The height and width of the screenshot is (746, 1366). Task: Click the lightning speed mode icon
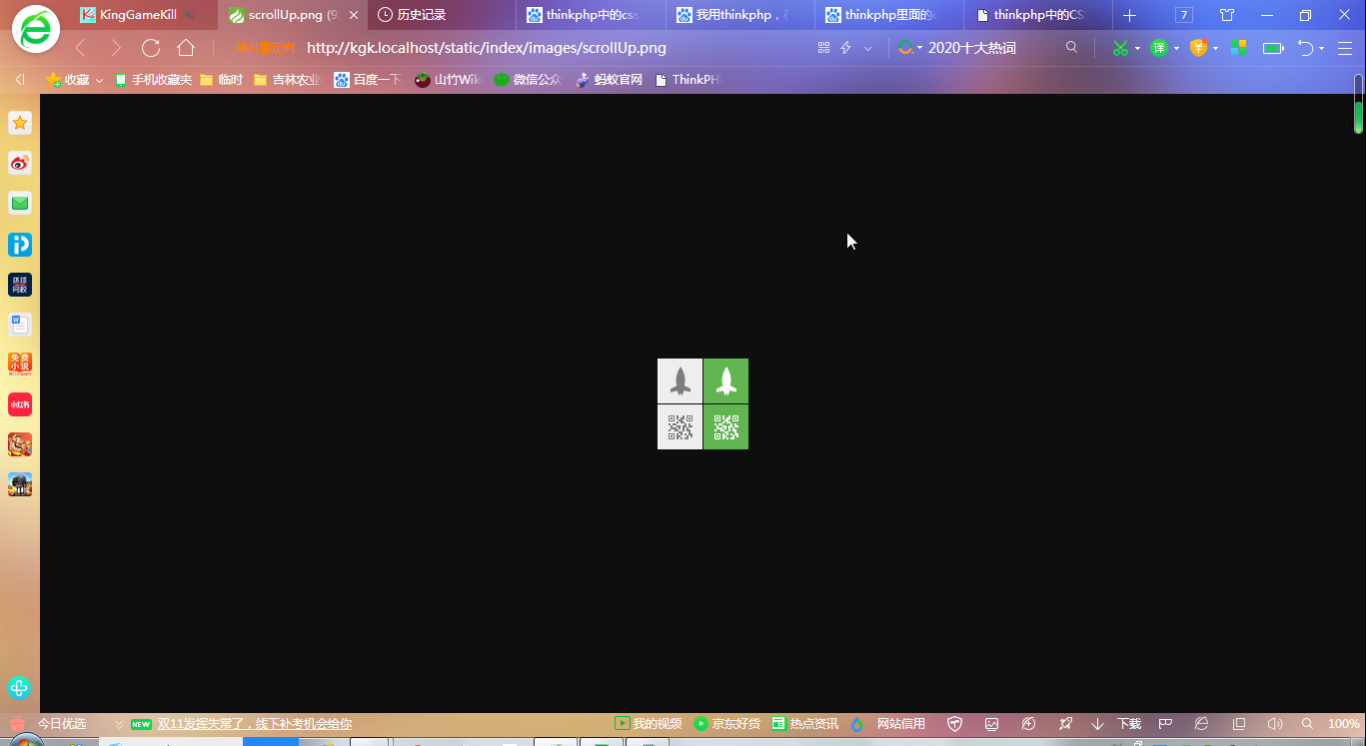(846, 48)
